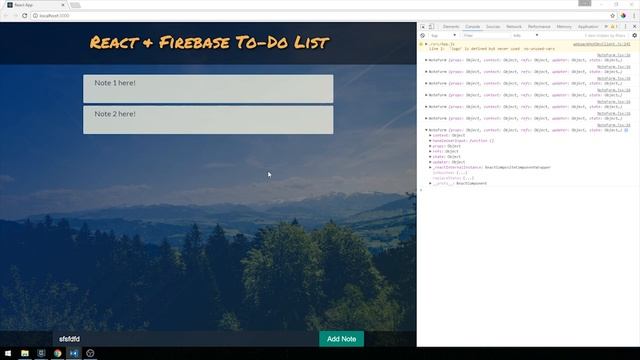
Task: Open the DevTools kebab menu
Action: pos(625,27)
